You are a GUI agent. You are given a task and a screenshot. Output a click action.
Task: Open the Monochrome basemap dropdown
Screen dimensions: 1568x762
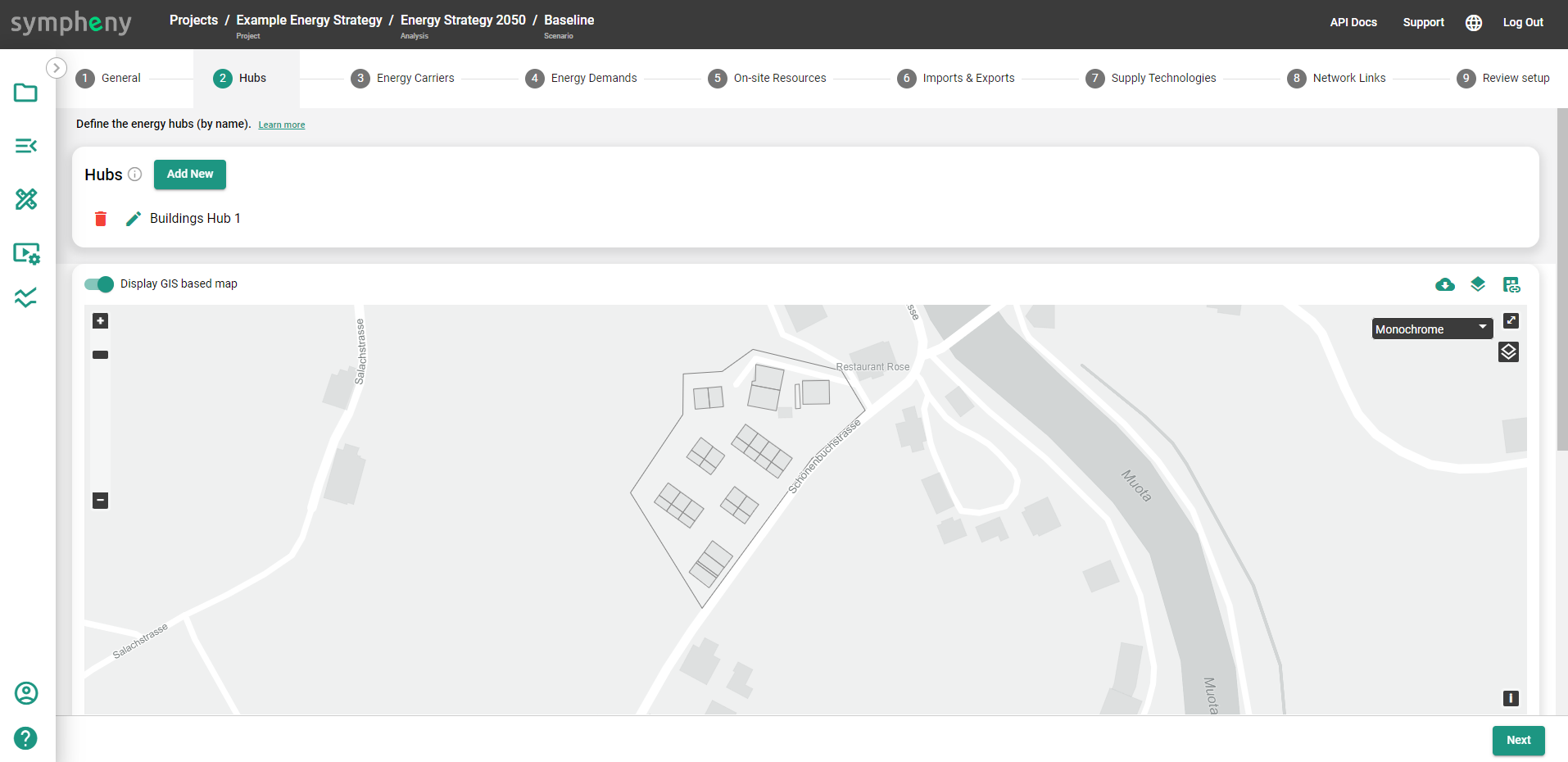pyautogui.click(x=1431, y=329)
